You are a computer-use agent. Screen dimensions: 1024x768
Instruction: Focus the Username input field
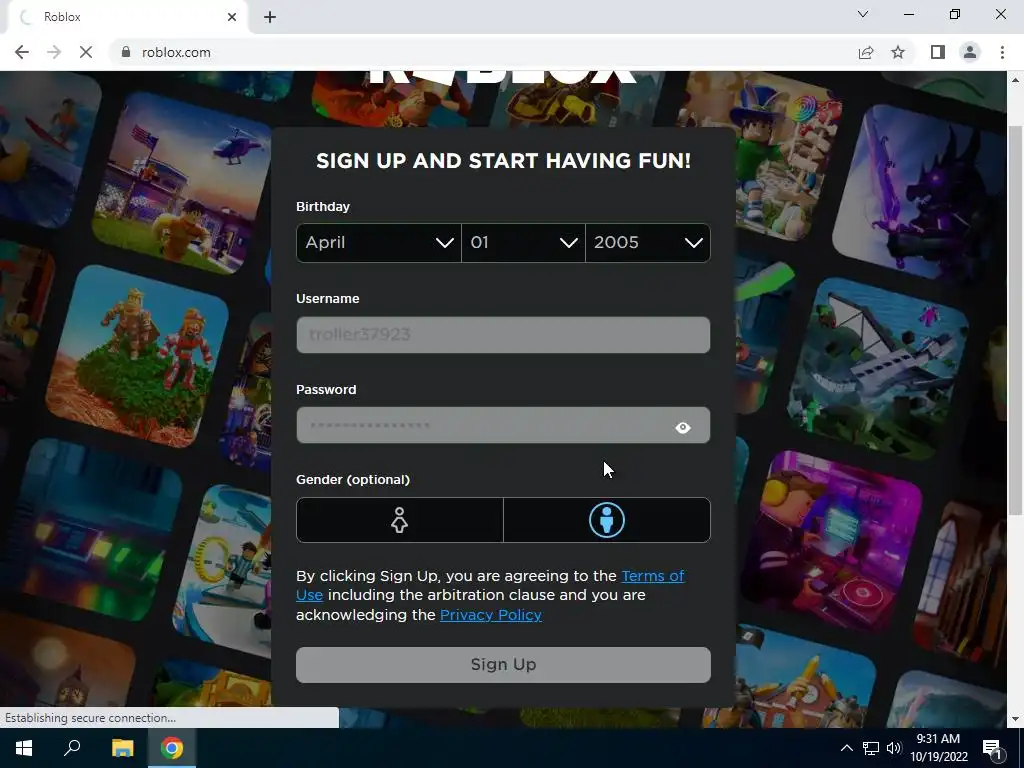click(503, 335)
